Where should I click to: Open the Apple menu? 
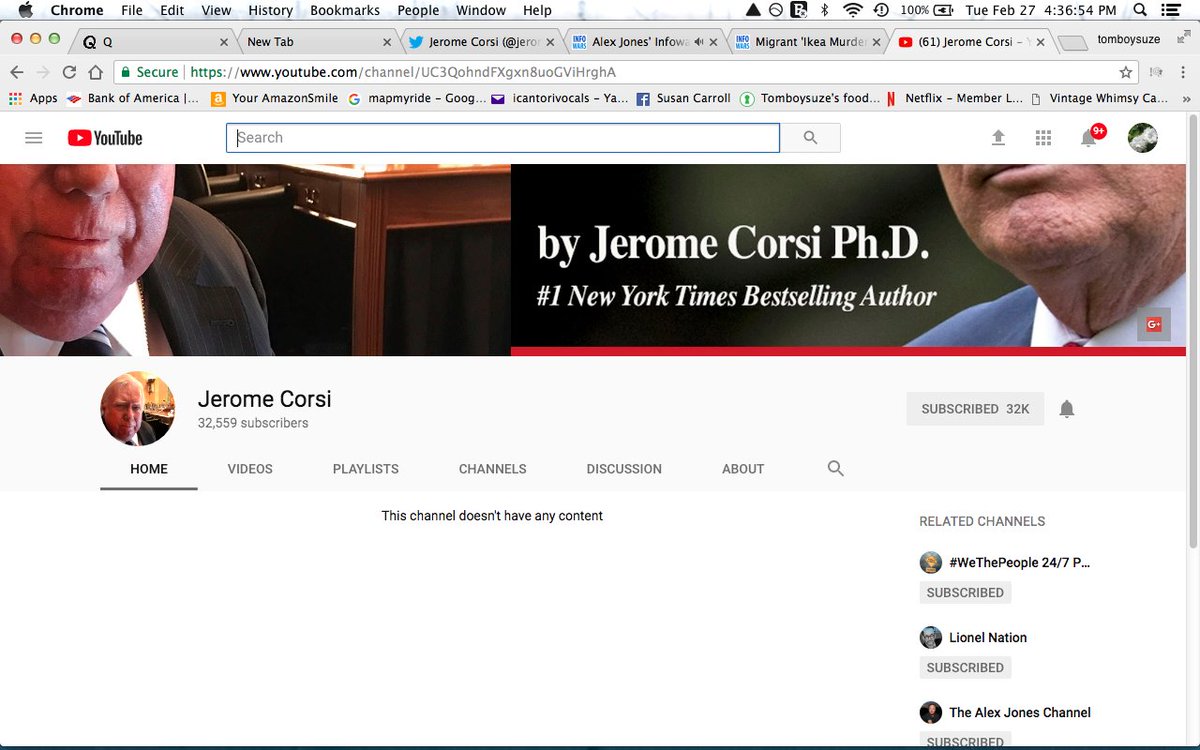point(26,10)
